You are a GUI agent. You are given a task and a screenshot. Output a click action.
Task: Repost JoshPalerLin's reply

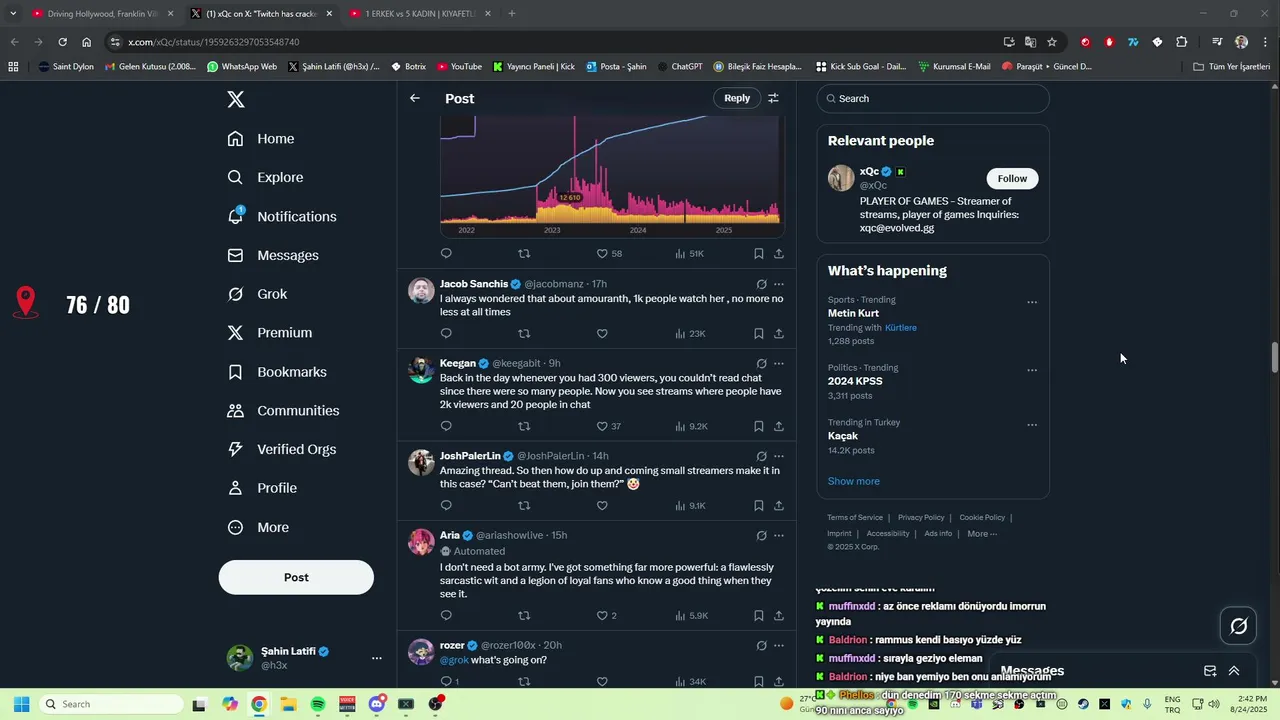pyautogui.click(x=524, y=505)
